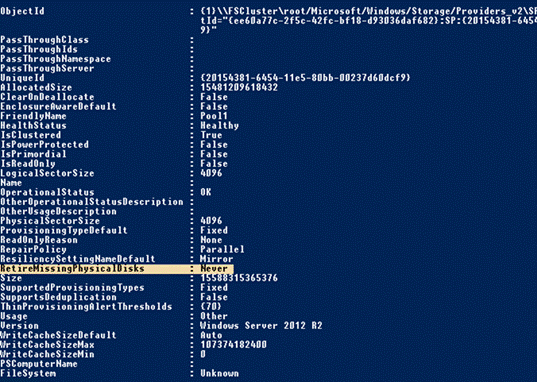Image resolution: width=537 pixels, height=382 pixels.
Task: Click the Size value 15588315365376
Action: point(239,278)
